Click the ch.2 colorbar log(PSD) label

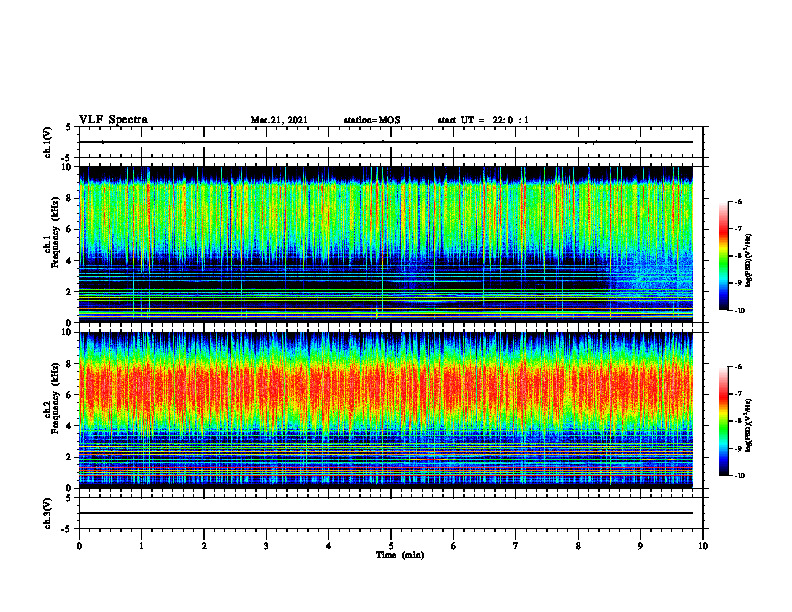[749, 425]
